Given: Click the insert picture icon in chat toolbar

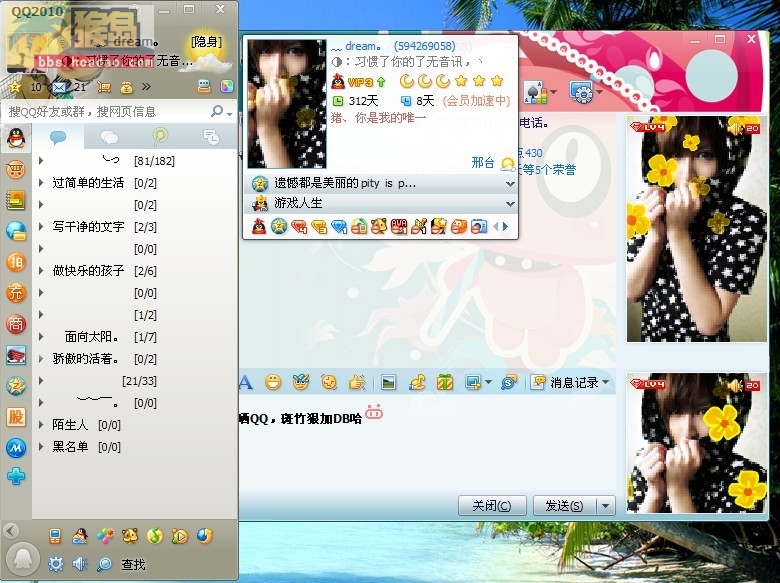Looking at the screenshot, I should pyautogui.click(x=388, y=382).
